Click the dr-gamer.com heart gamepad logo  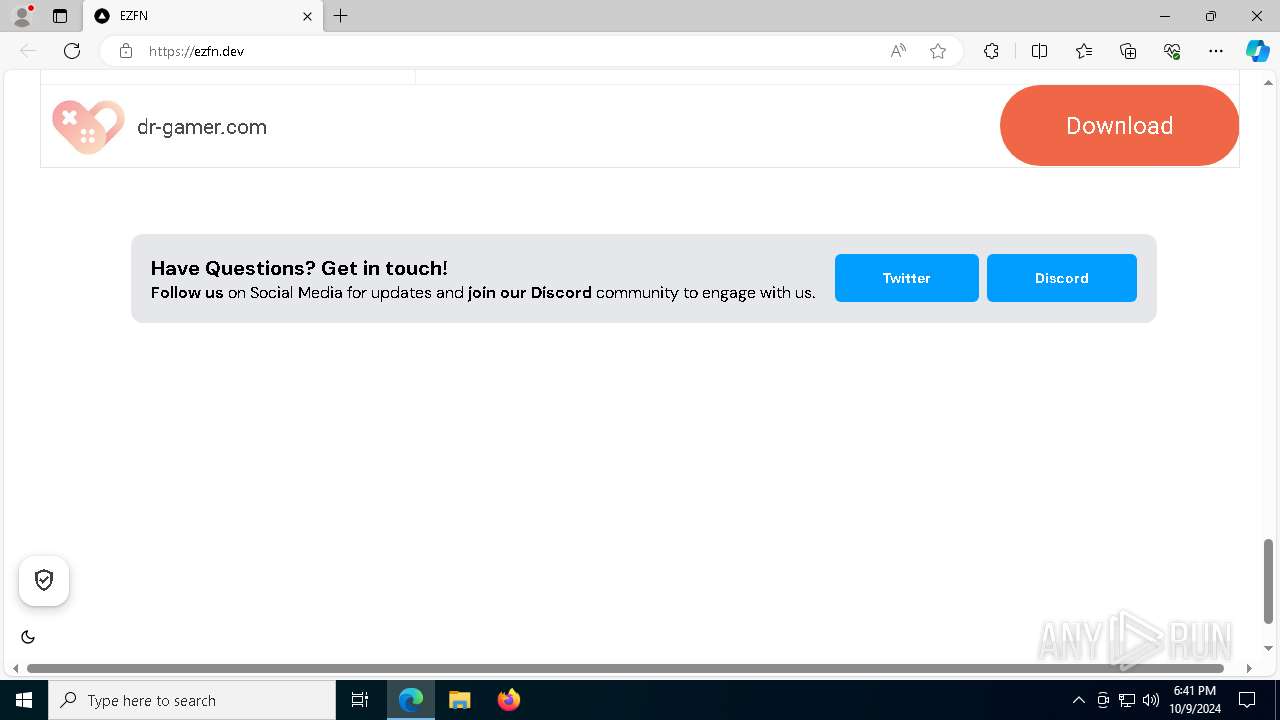coord(88,127)
